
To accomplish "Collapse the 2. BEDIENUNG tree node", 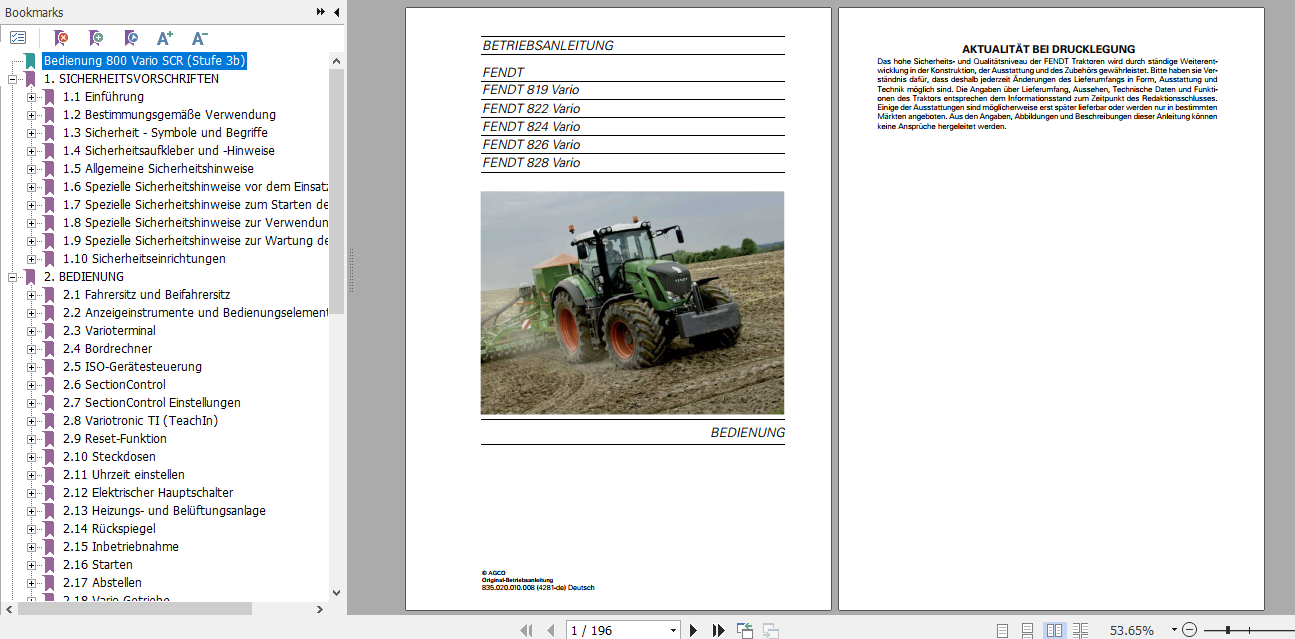I will (x=13, y=277).
